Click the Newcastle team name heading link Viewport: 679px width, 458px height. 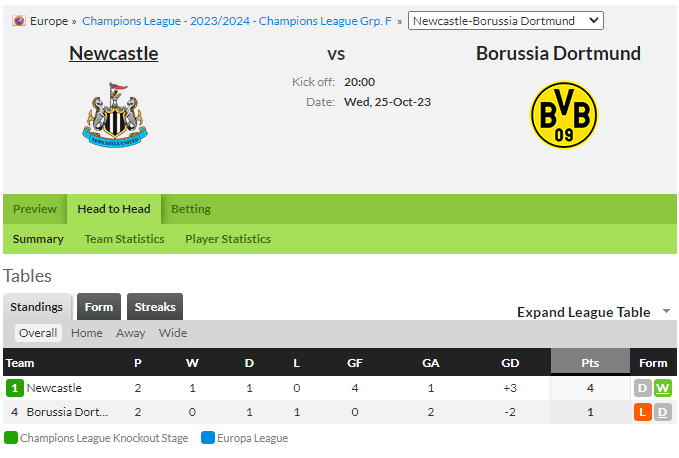tap(113, 54)
